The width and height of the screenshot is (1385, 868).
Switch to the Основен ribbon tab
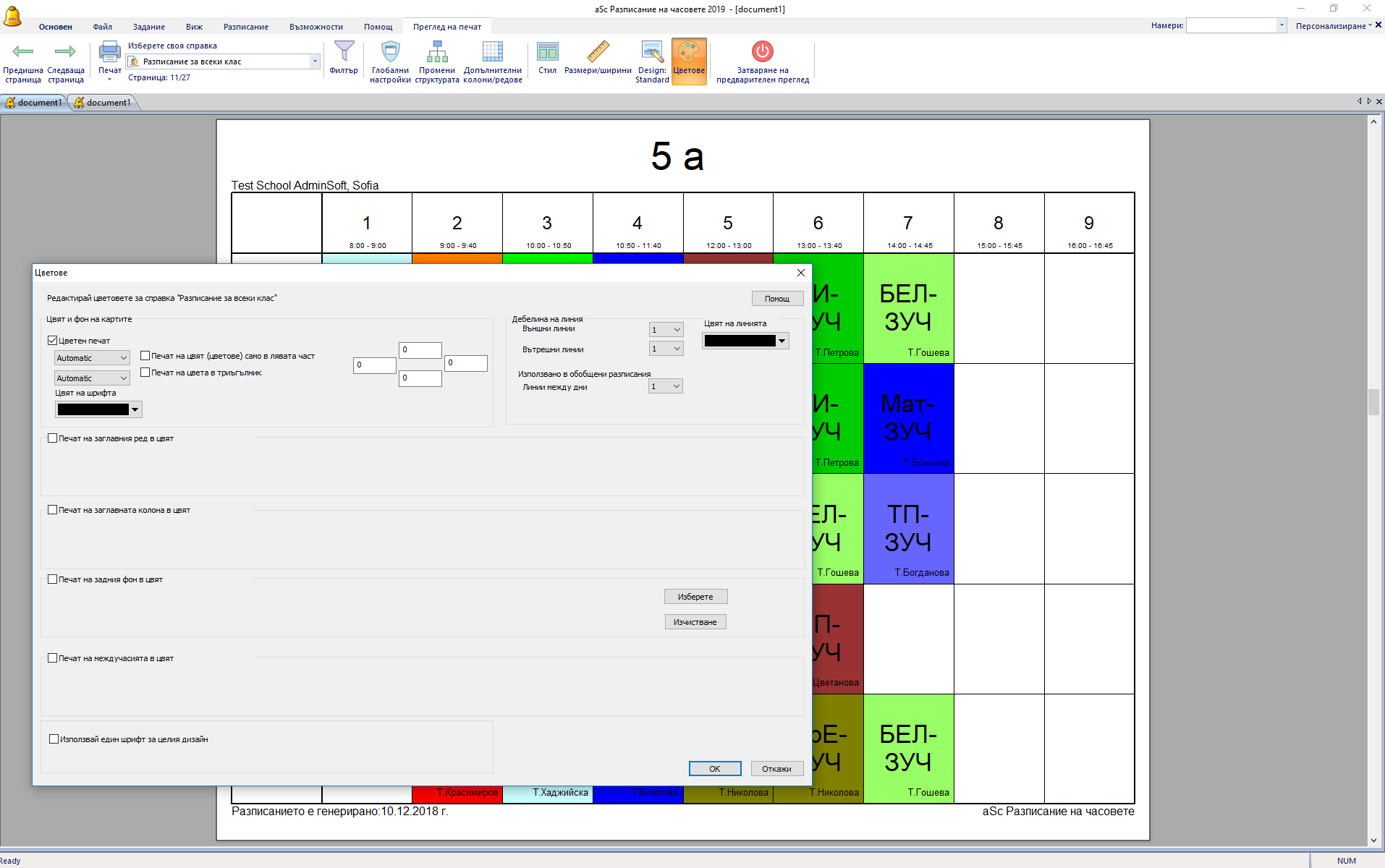click(x=56, y=27)
